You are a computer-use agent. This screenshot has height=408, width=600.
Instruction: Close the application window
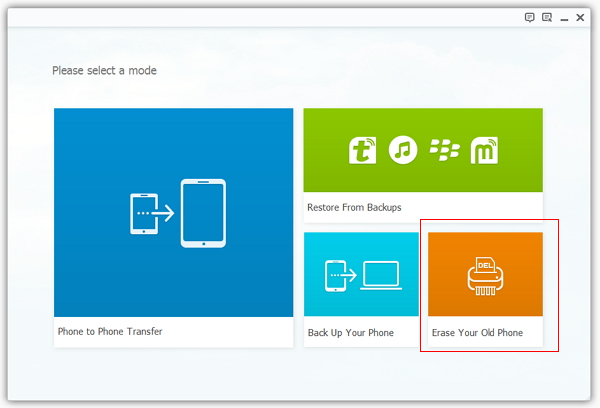tap(580, 18)
